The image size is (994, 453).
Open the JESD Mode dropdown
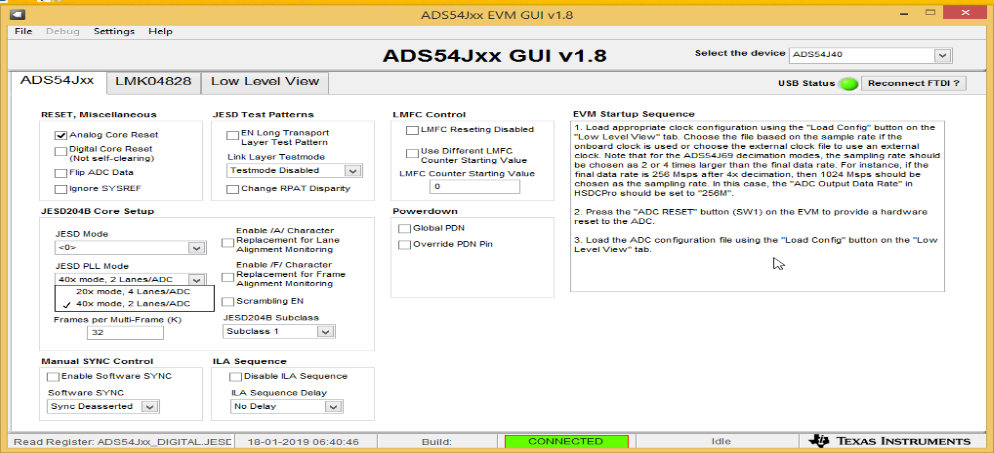pos(131,248)
